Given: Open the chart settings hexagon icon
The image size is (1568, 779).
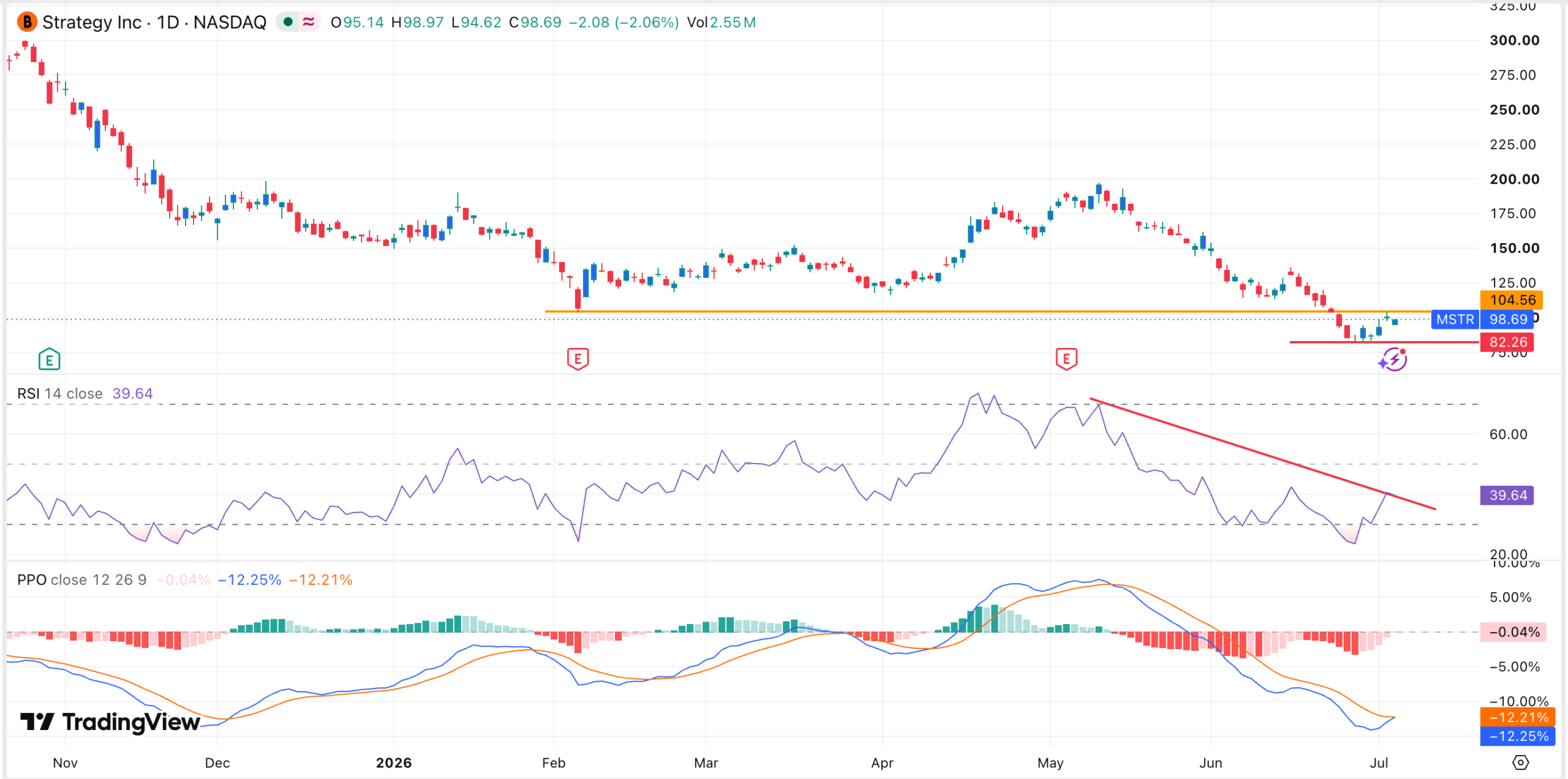Looking at the screenshot, I should [x=1520, y=762].
